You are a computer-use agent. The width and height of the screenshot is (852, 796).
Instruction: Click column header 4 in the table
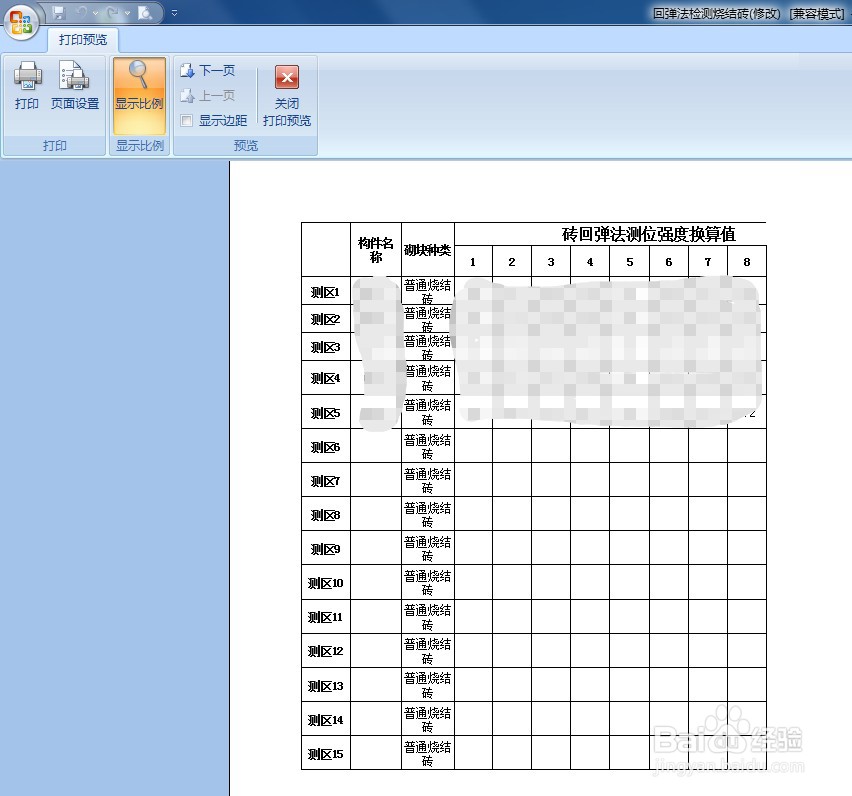[x=590, y=262]
